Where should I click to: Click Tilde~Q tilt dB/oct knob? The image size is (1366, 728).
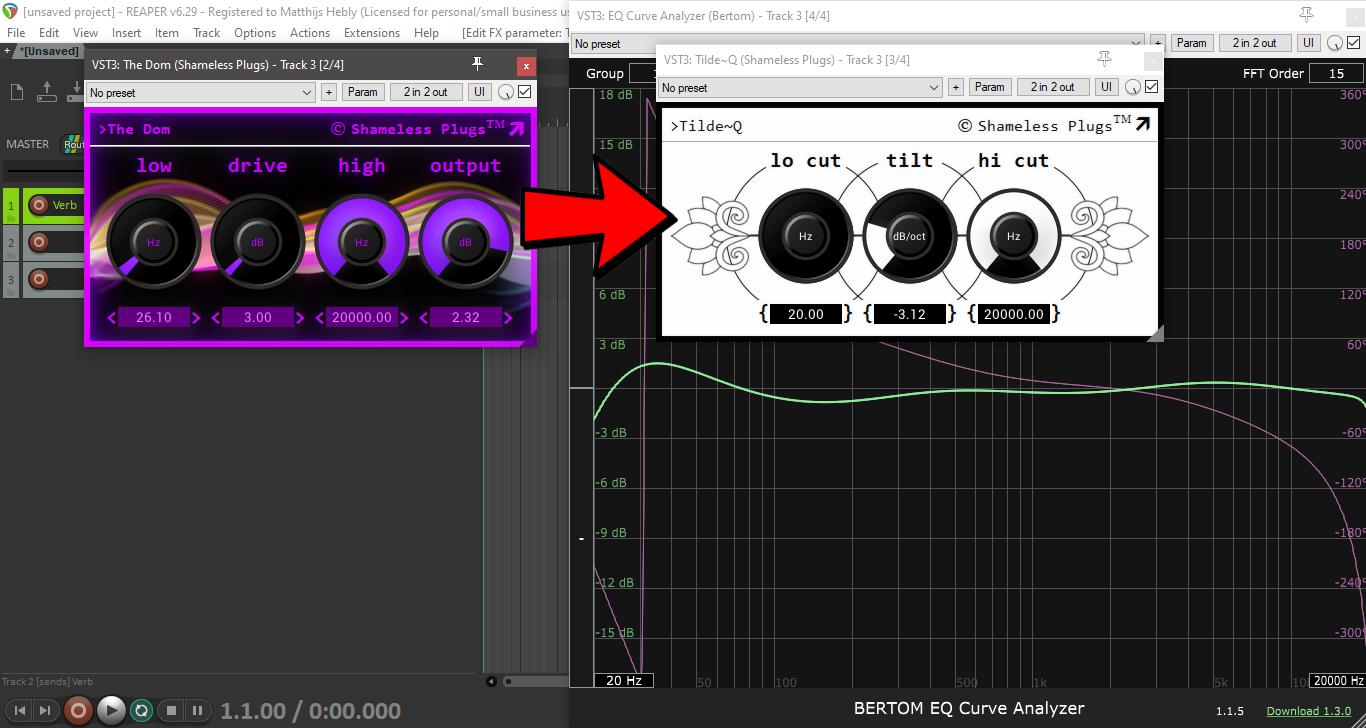tap(909, 236)
